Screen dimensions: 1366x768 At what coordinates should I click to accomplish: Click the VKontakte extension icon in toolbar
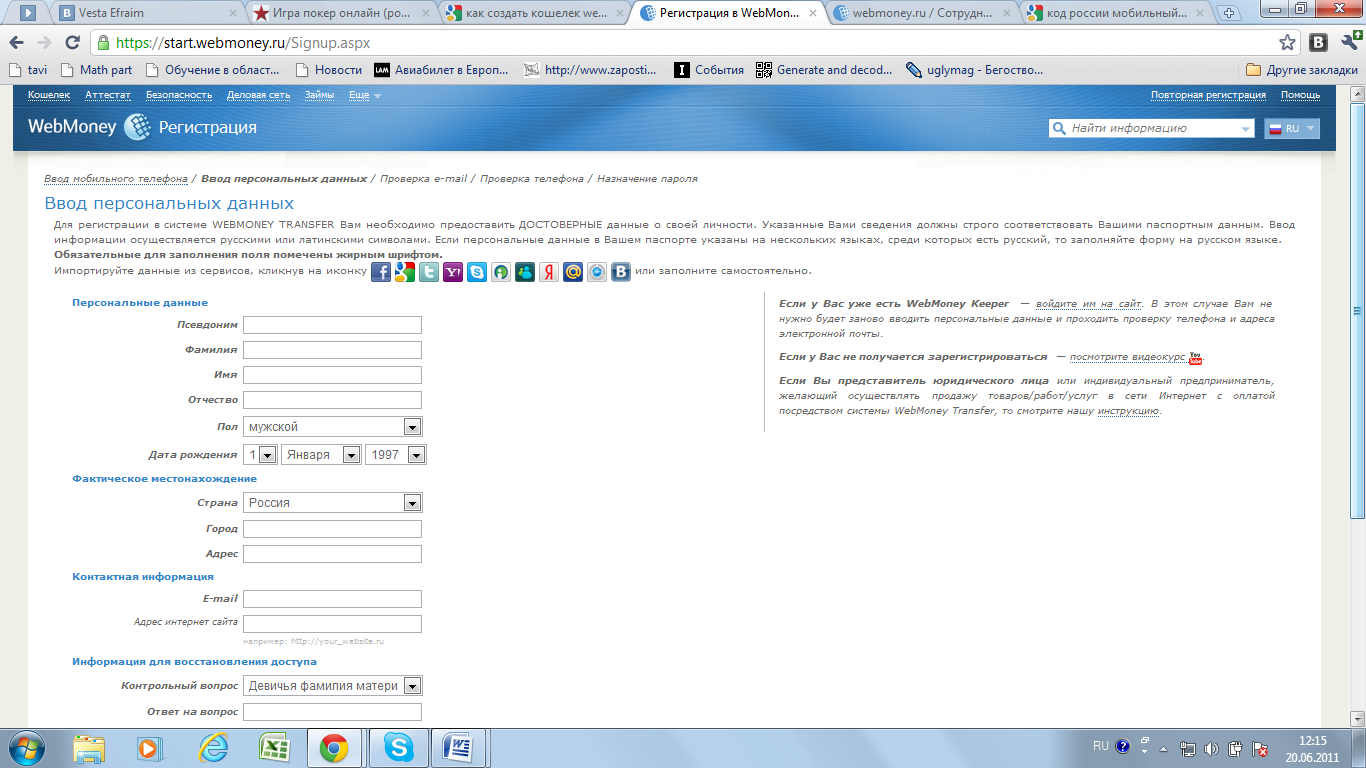[x=1319, y=43]
